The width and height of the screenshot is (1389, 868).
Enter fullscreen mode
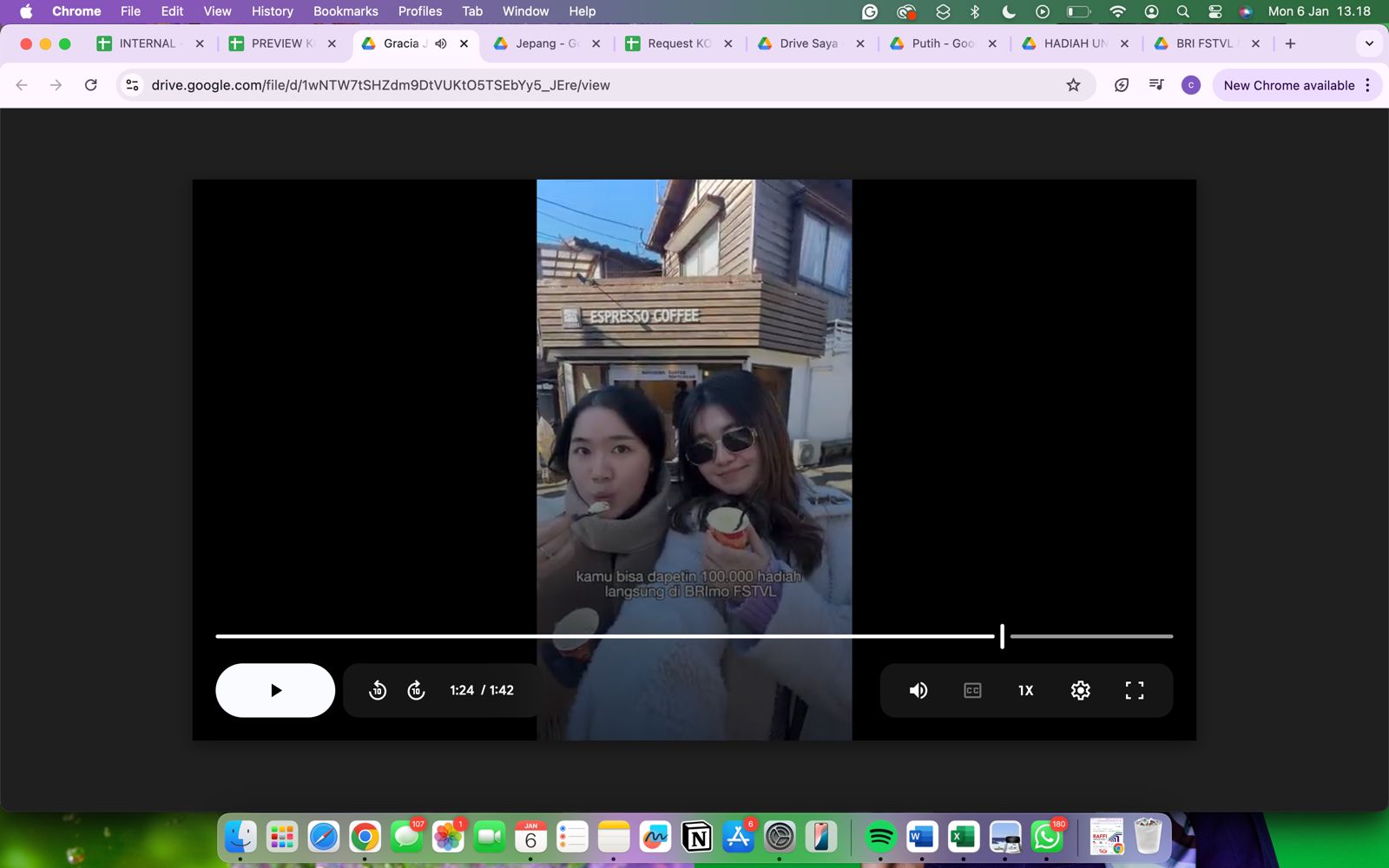click(x=1134, y=690)
